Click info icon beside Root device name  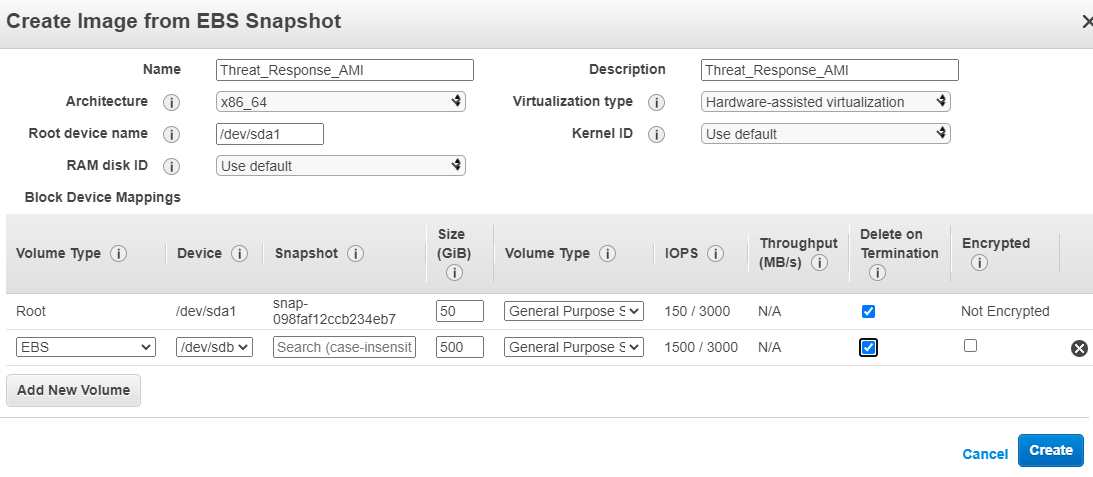pos(171,134)
